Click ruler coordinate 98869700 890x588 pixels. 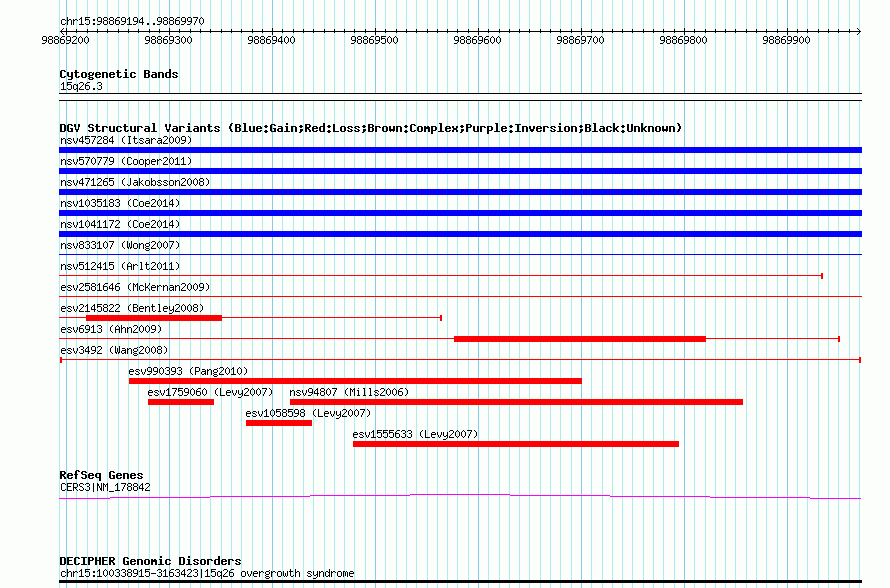580,40
